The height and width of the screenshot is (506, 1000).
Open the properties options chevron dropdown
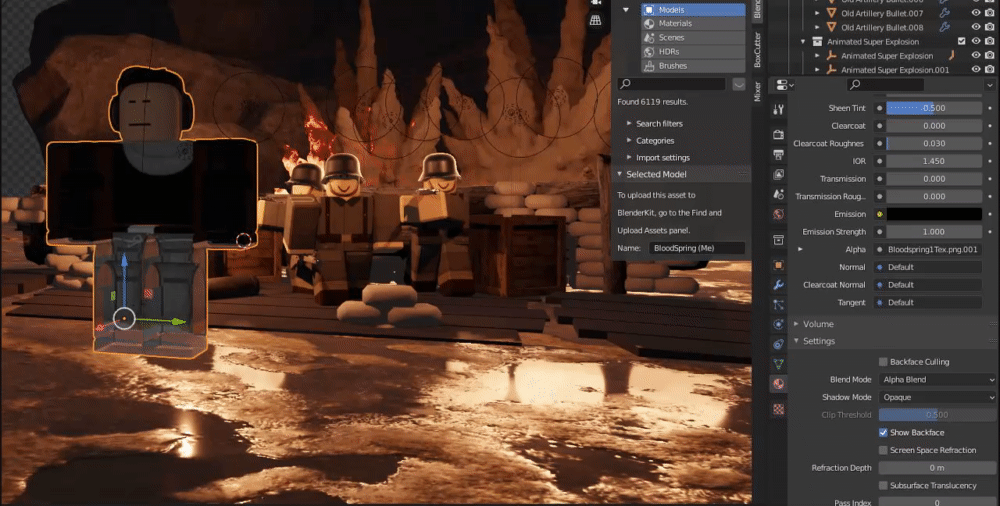click(x=990, y=85)
